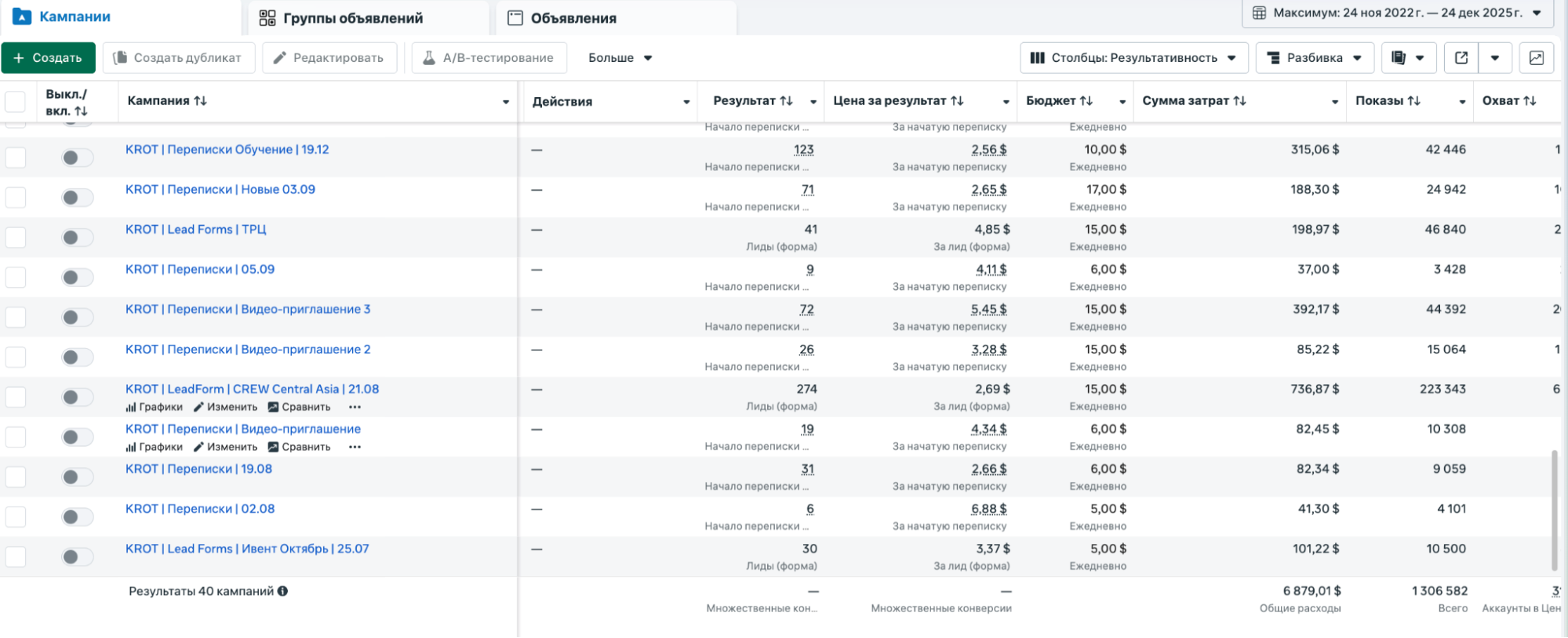
Task: Expand the Столбцы: Результативность dropdown
Action: pos(1133,58)
